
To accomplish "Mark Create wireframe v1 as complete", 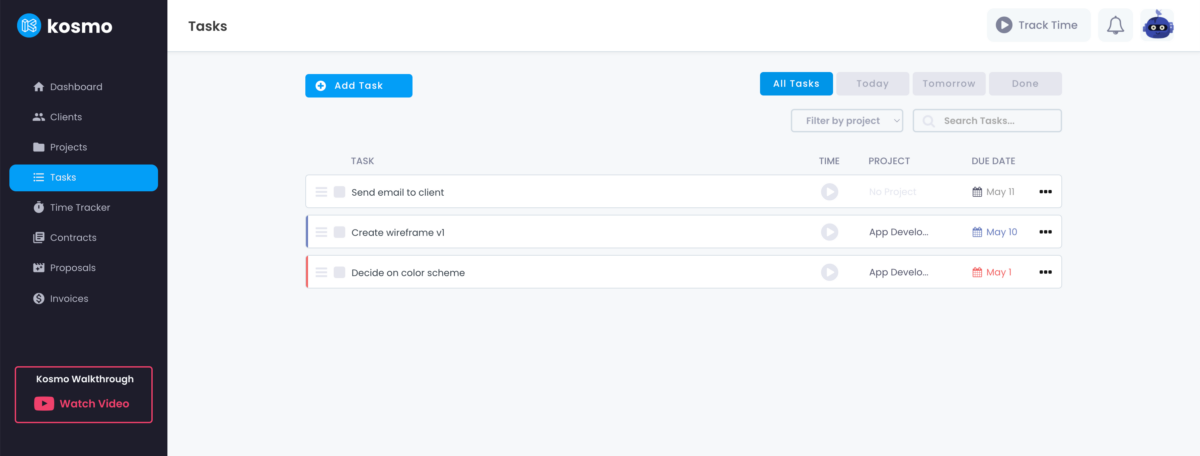I will 339,232.
